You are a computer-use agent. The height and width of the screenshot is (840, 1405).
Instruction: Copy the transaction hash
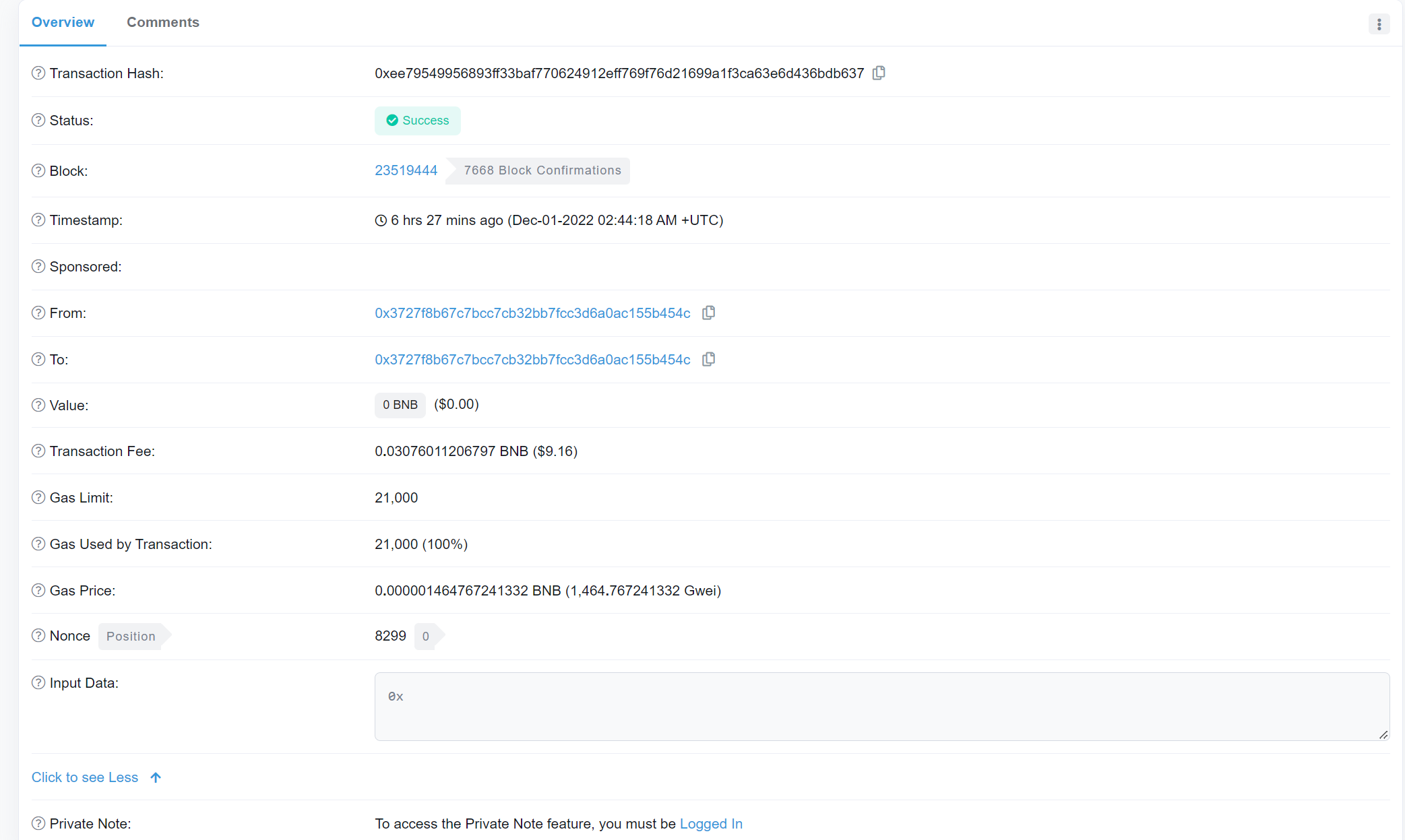click(x=878, y=73)
